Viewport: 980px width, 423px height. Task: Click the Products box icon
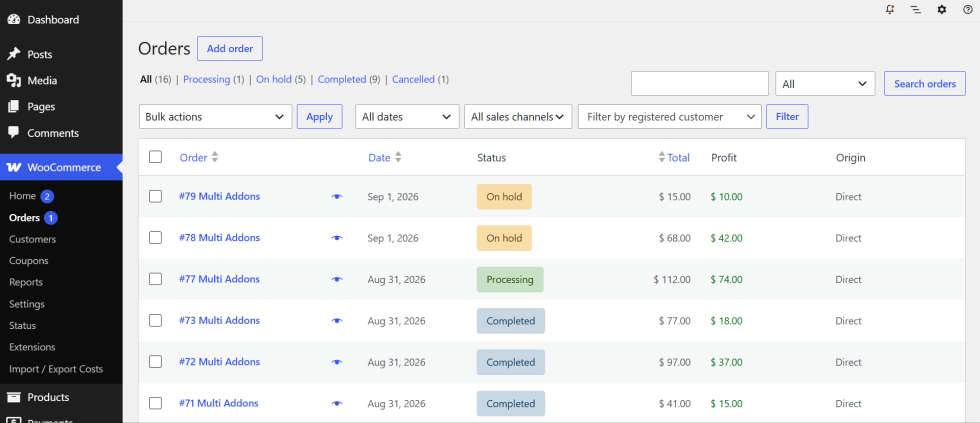tap(13, 397)
